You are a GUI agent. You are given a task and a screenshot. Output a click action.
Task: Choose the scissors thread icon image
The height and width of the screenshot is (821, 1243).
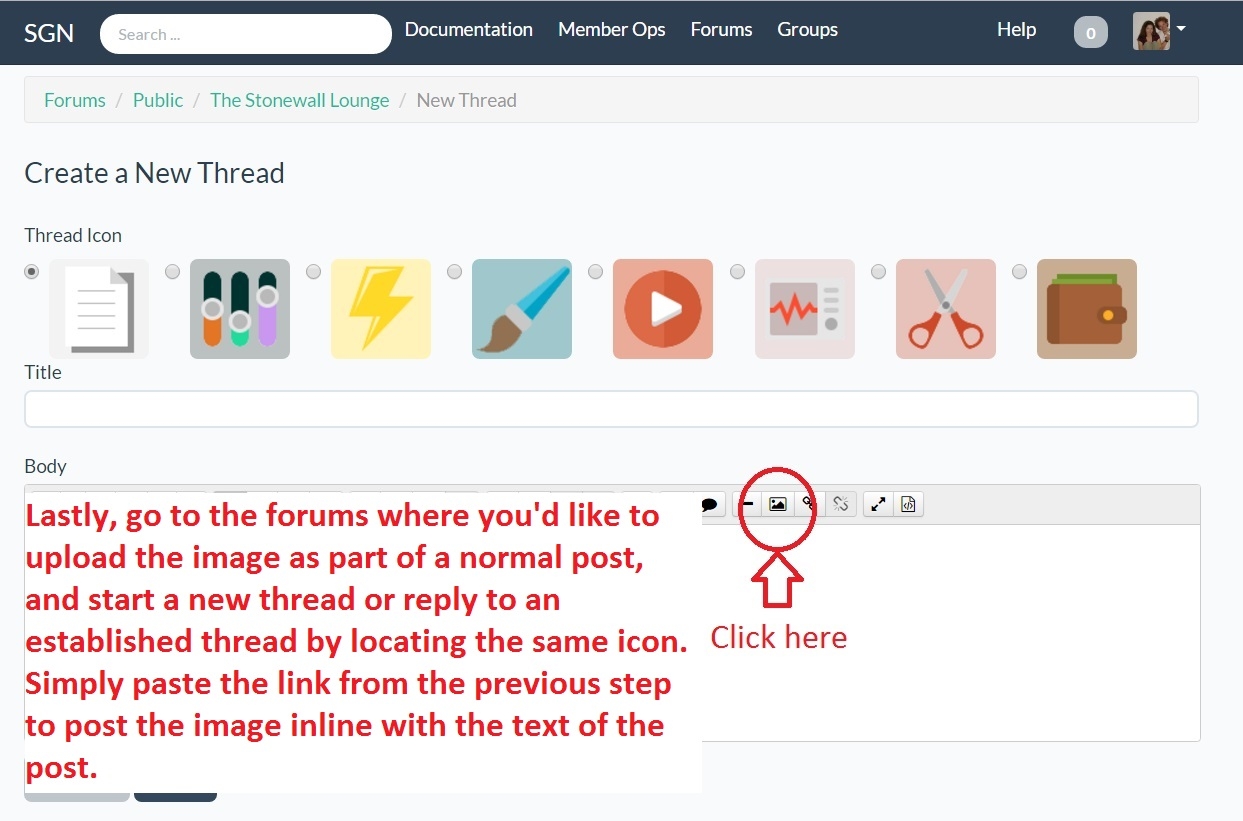(946, 309)
